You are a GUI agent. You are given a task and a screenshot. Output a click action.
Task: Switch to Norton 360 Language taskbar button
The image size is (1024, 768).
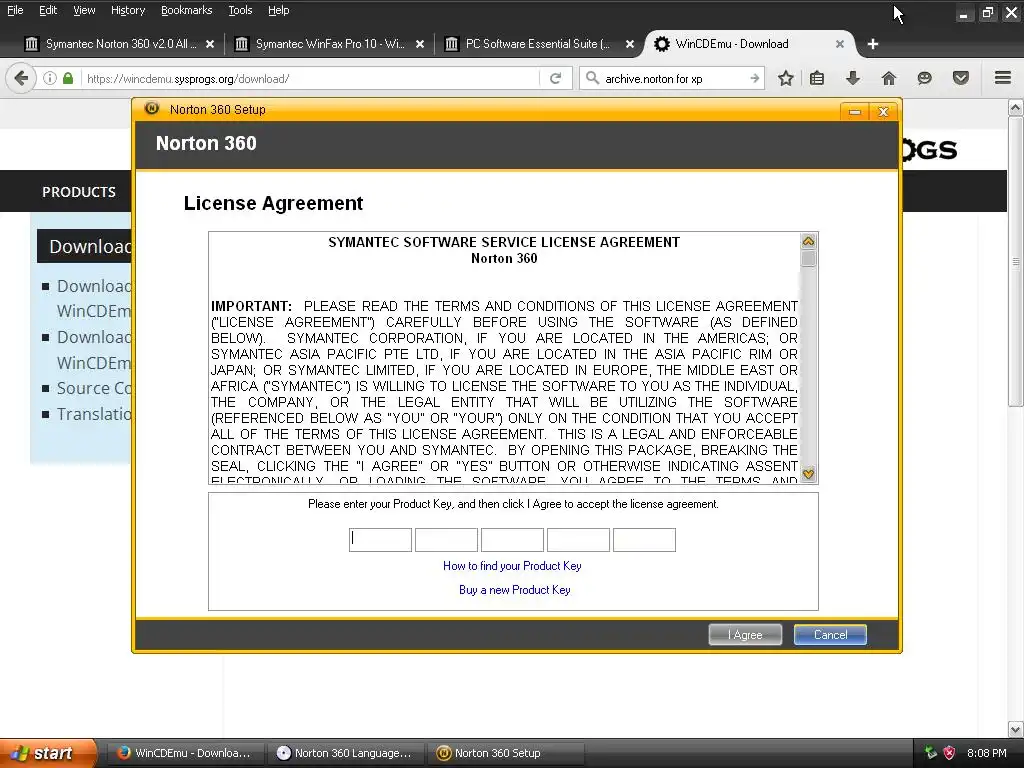(x=345, y=753)
